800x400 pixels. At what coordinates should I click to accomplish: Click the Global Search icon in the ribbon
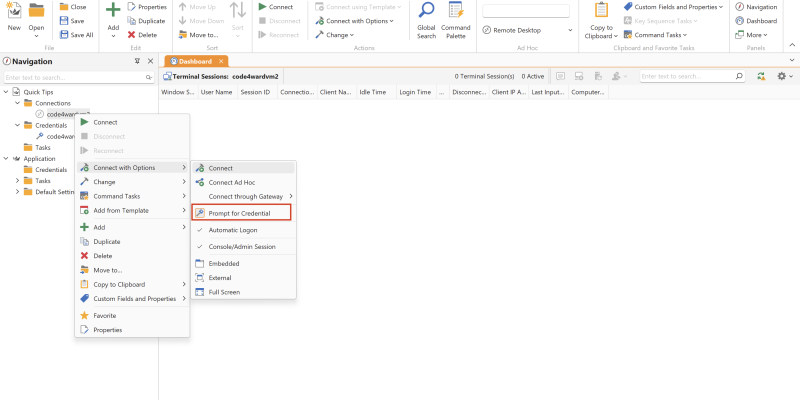[x=426, y=20]
